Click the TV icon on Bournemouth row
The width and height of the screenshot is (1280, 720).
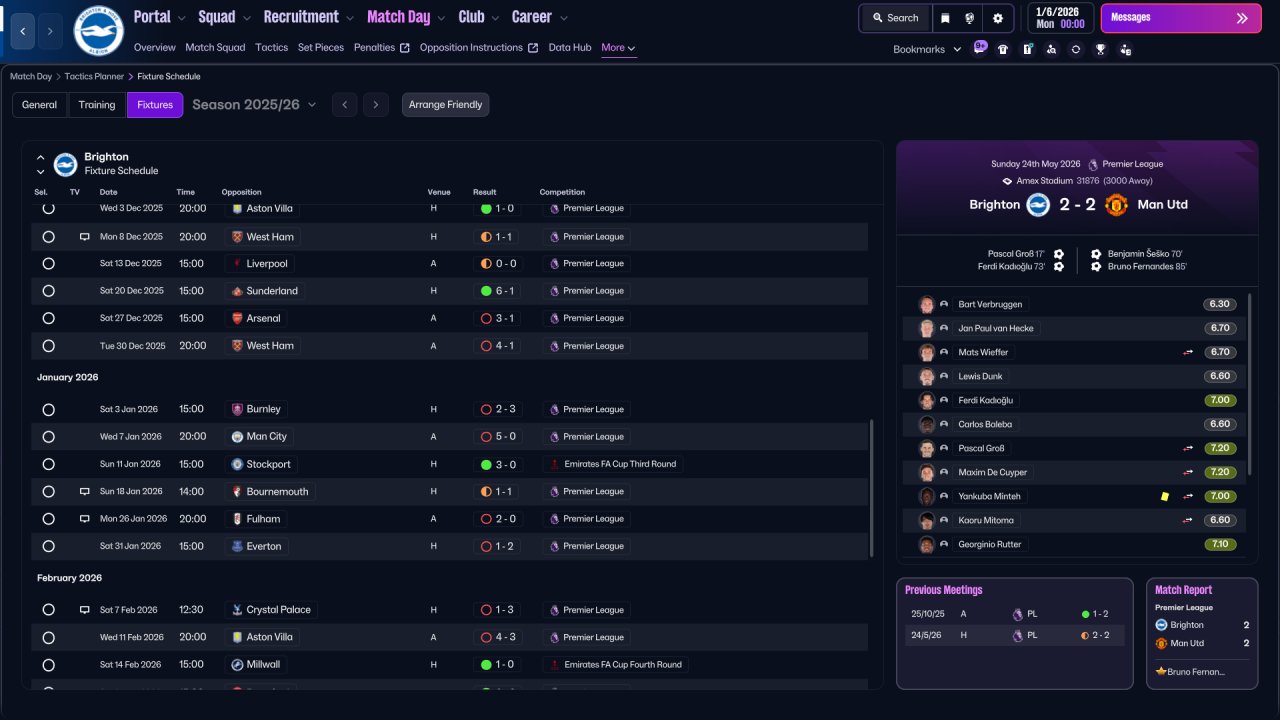pos(85,492)
